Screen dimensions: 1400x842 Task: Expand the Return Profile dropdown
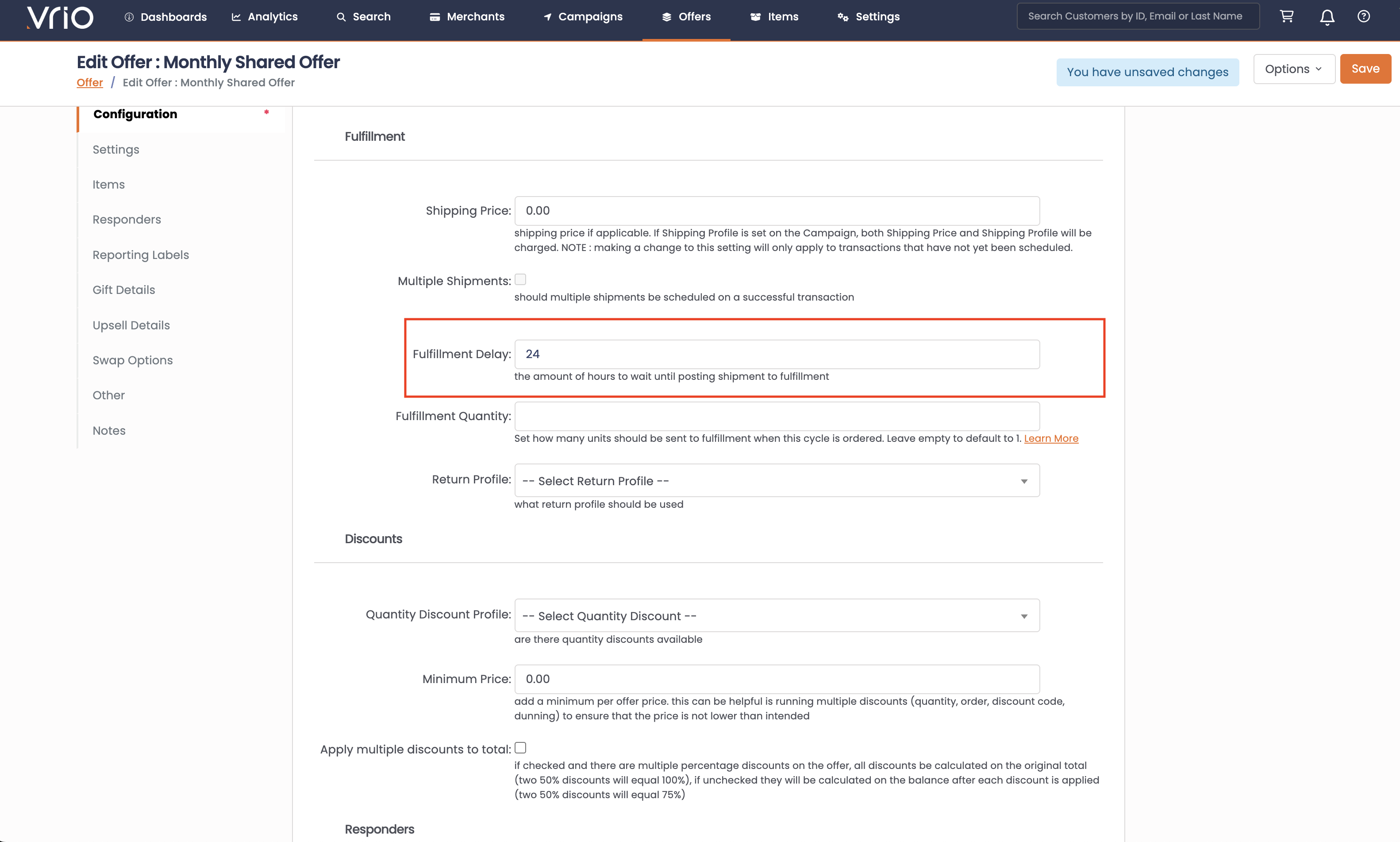[776, 481]
